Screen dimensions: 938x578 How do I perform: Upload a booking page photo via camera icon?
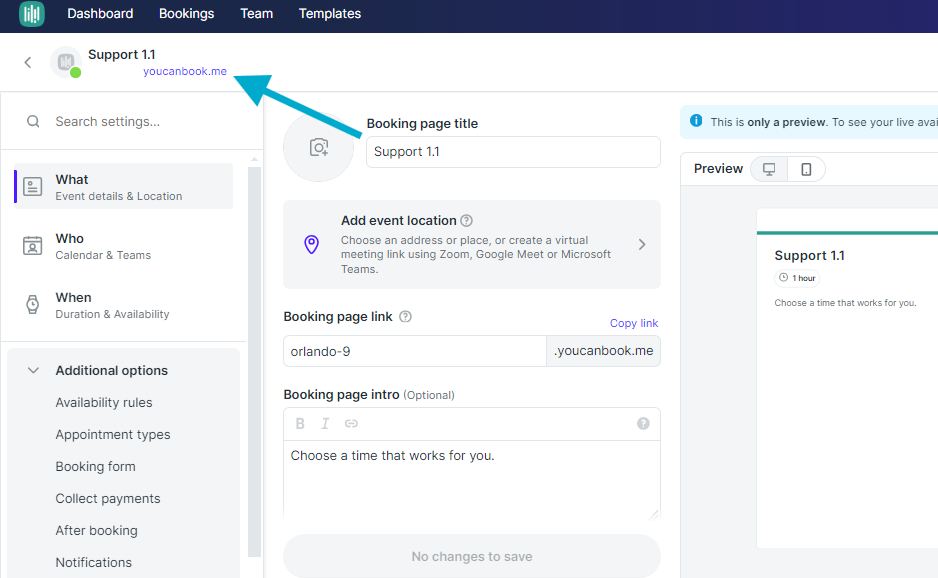click(x=319, y=147)
